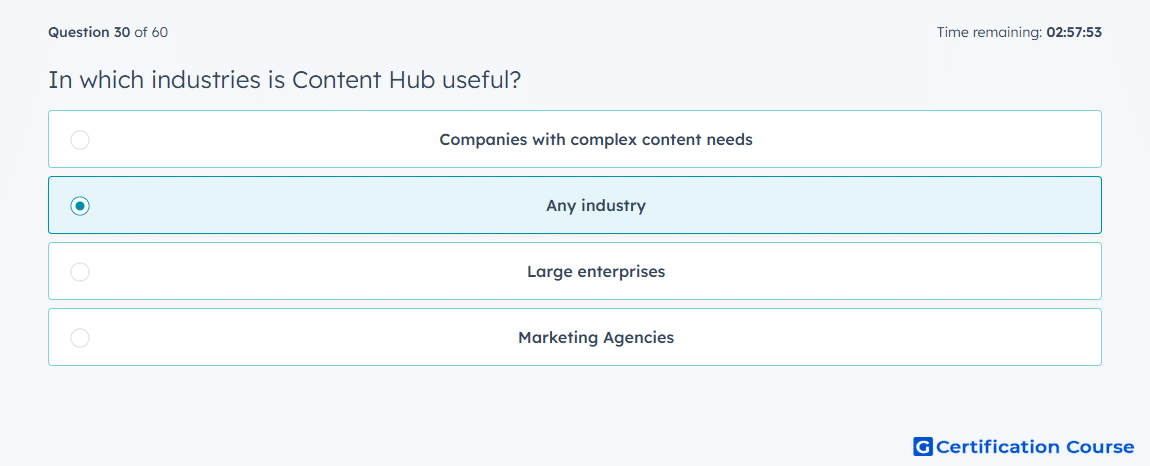Click the word "useful?" in the question
This screenshot has height=466, width=1150.
pyautogui.click(x=480, y=80)
